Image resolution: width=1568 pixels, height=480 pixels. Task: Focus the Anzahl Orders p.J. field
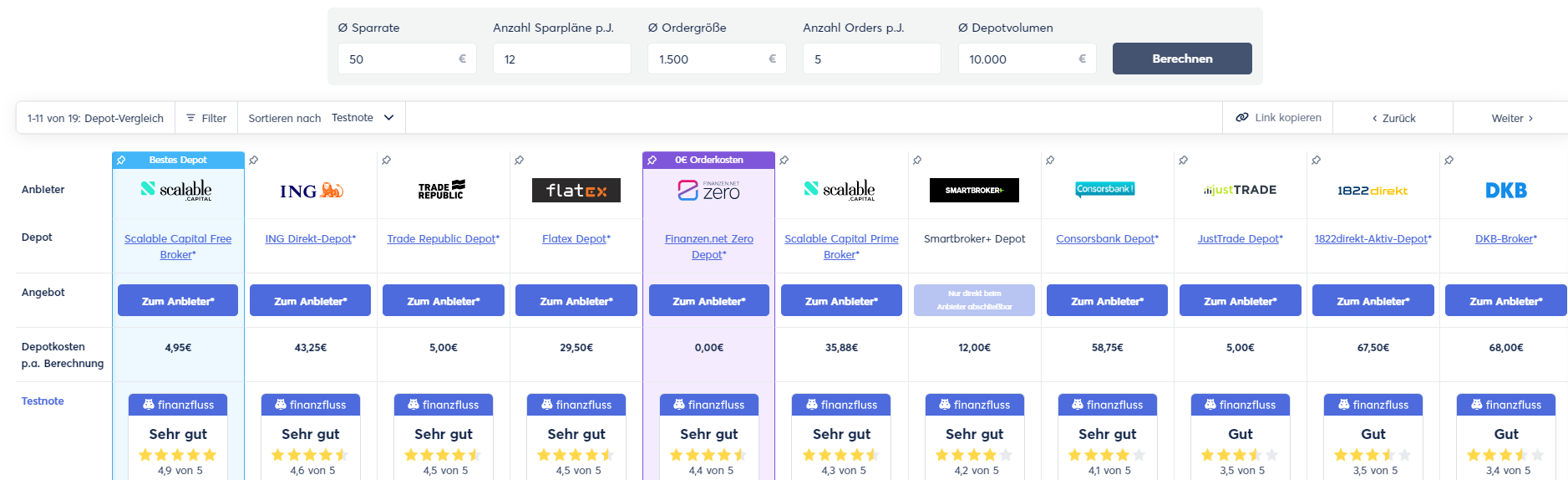coord(872,59)
